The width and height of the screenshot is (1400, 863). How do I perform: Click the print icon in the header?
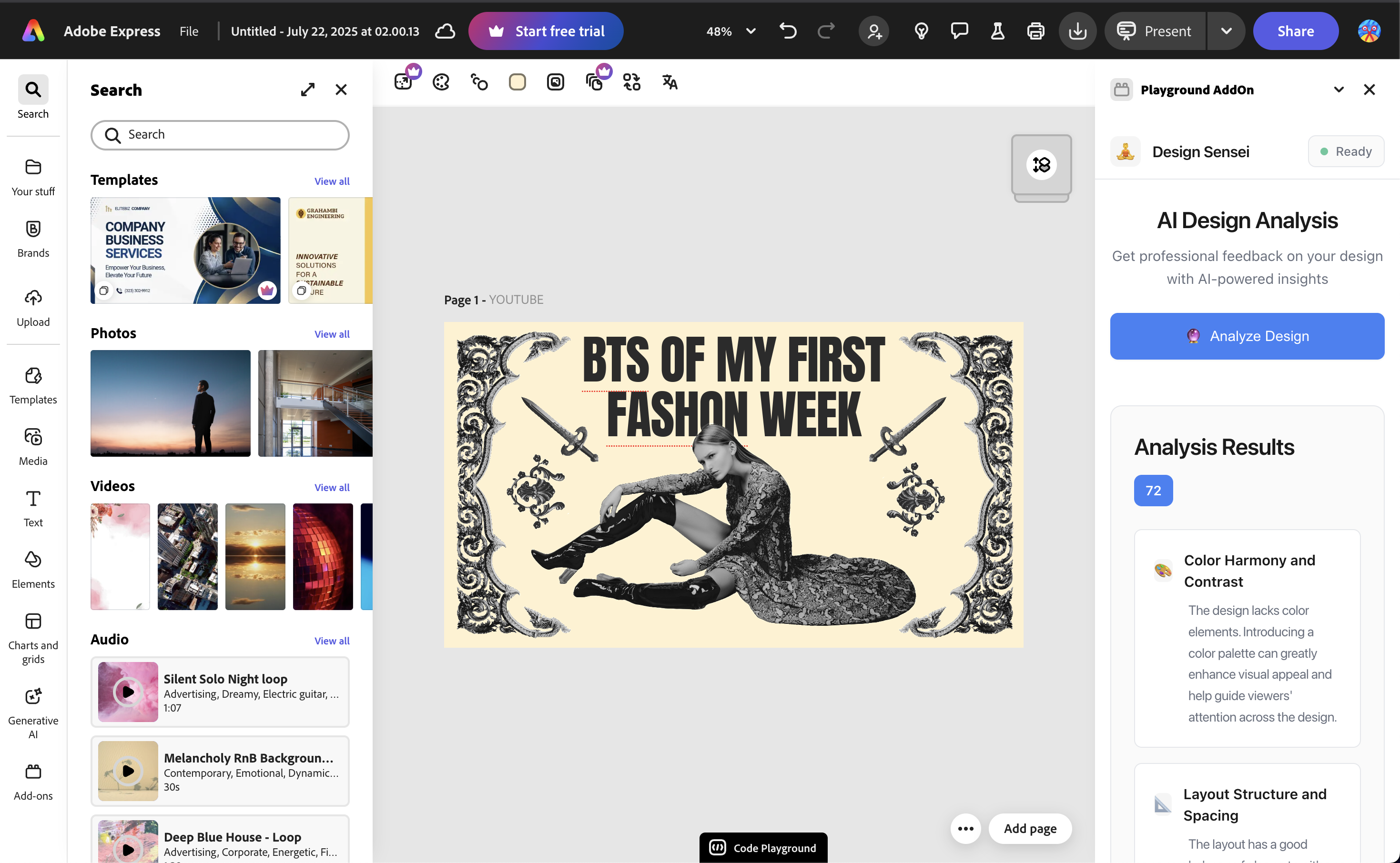tap(1035, 31)
